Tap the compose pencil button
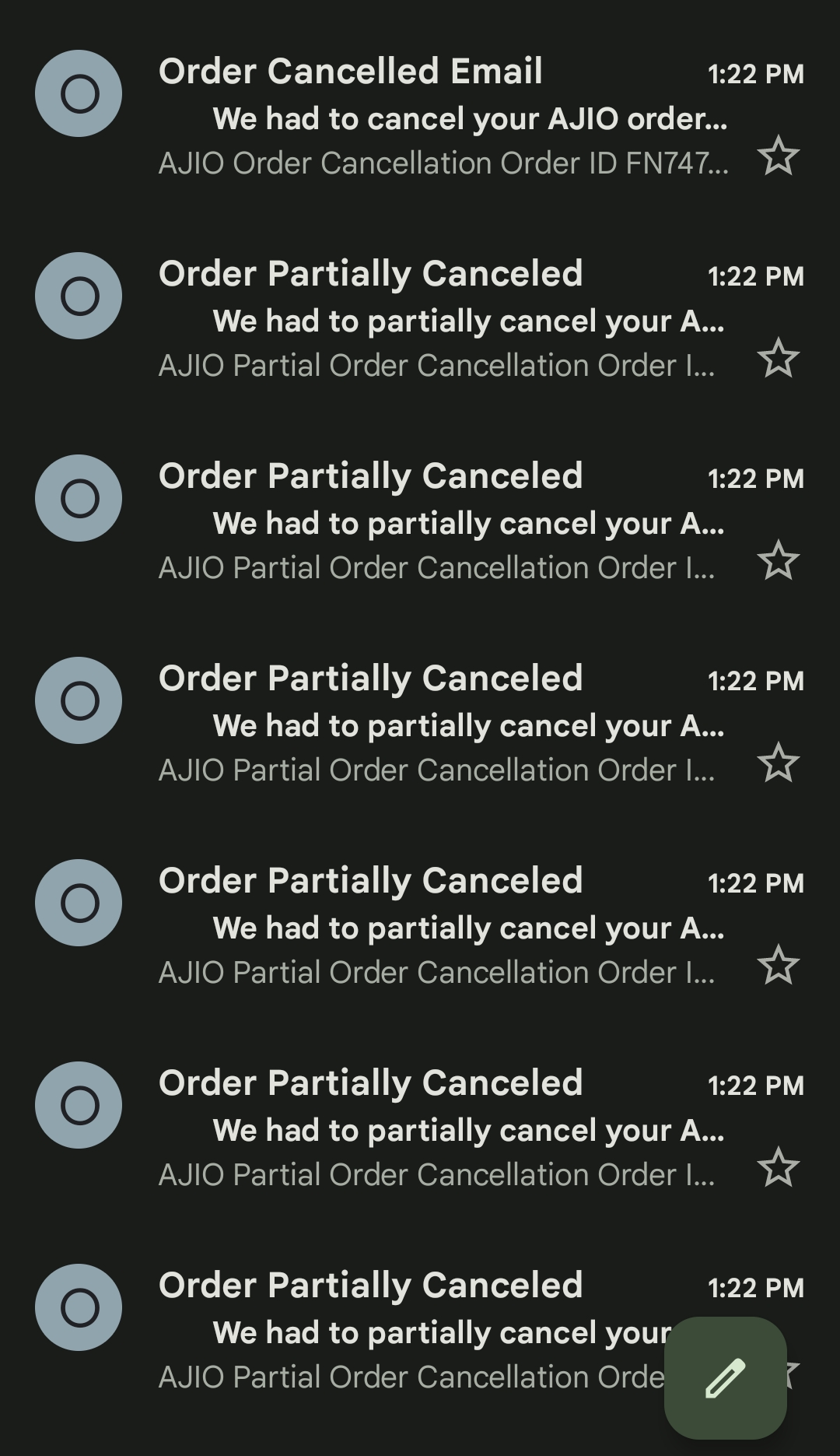This screenshot has width=840, height=1456. point(725,1377)
